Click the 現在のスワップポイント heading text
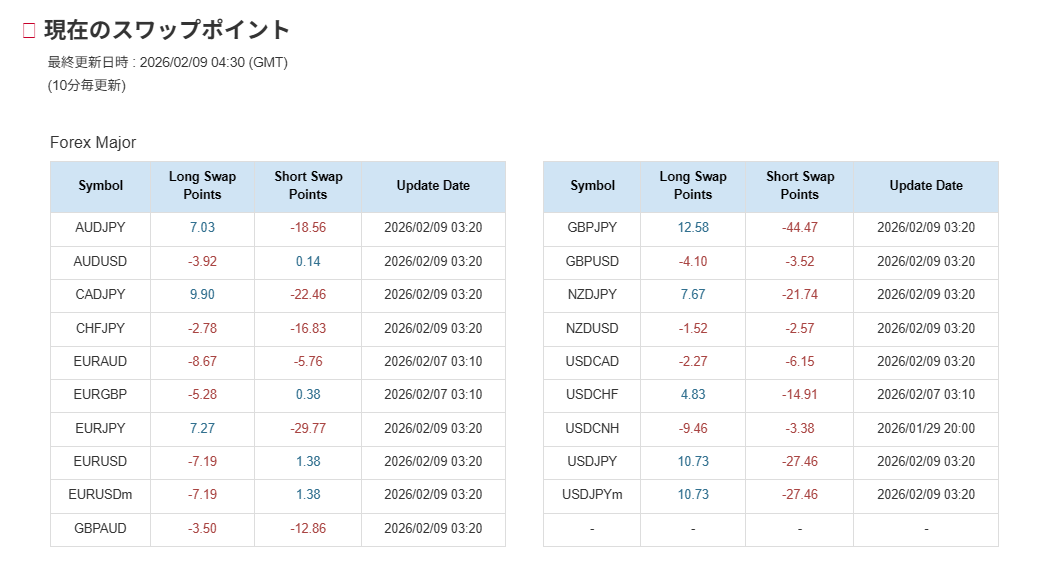 pyautogui.click(x=167, y=30)
